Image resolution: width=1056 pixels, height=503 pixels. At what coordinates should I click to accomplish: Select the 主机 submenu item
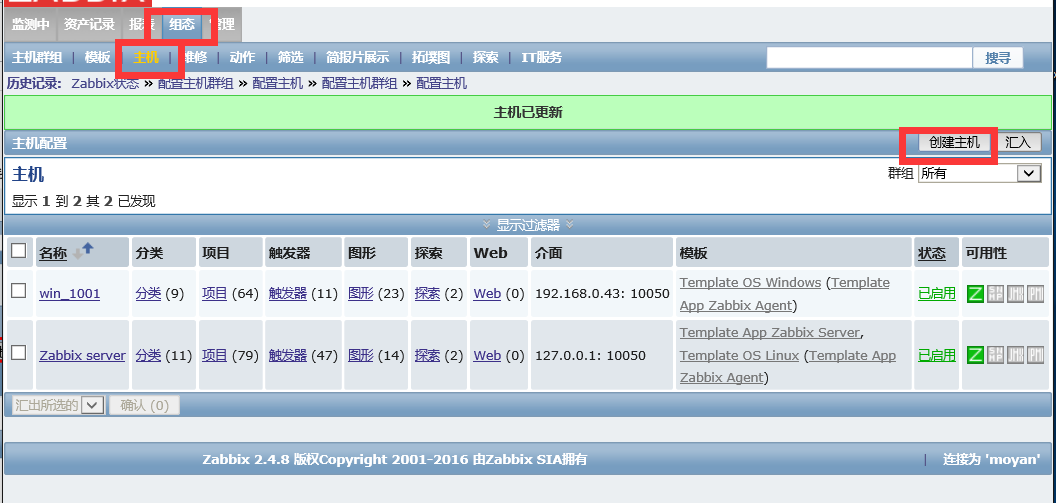click(147, 58)
